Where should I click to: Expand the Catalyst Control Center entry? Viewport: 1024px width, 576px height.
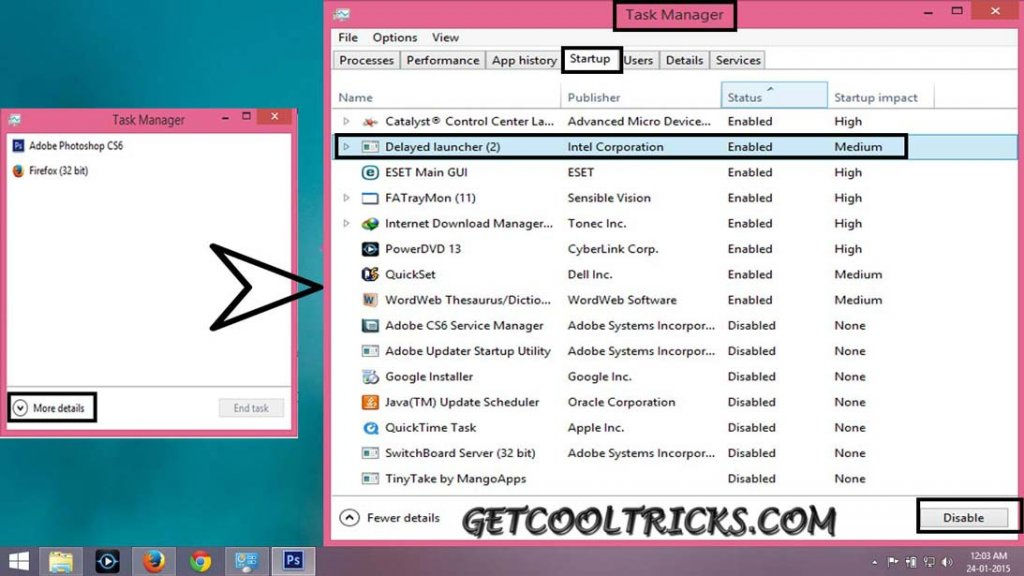coord(346,121)
